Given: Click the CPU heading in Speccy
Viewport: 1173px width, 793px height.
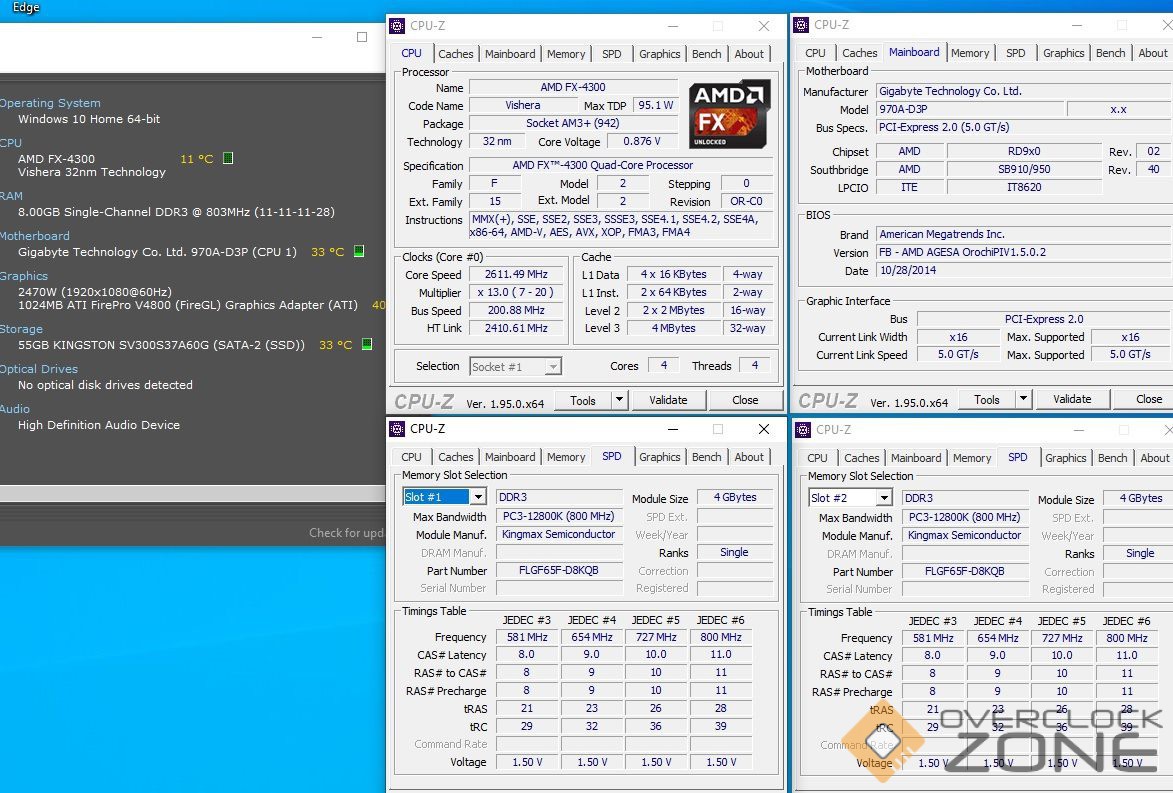Looking at the screenshot, I should (10, 143).
